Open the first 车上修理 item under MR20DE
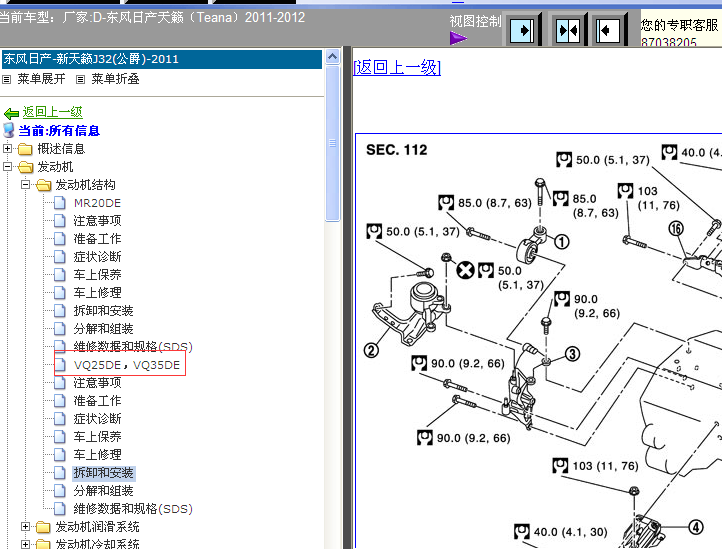This screenshot has height=549, width=722. (97, 293)
